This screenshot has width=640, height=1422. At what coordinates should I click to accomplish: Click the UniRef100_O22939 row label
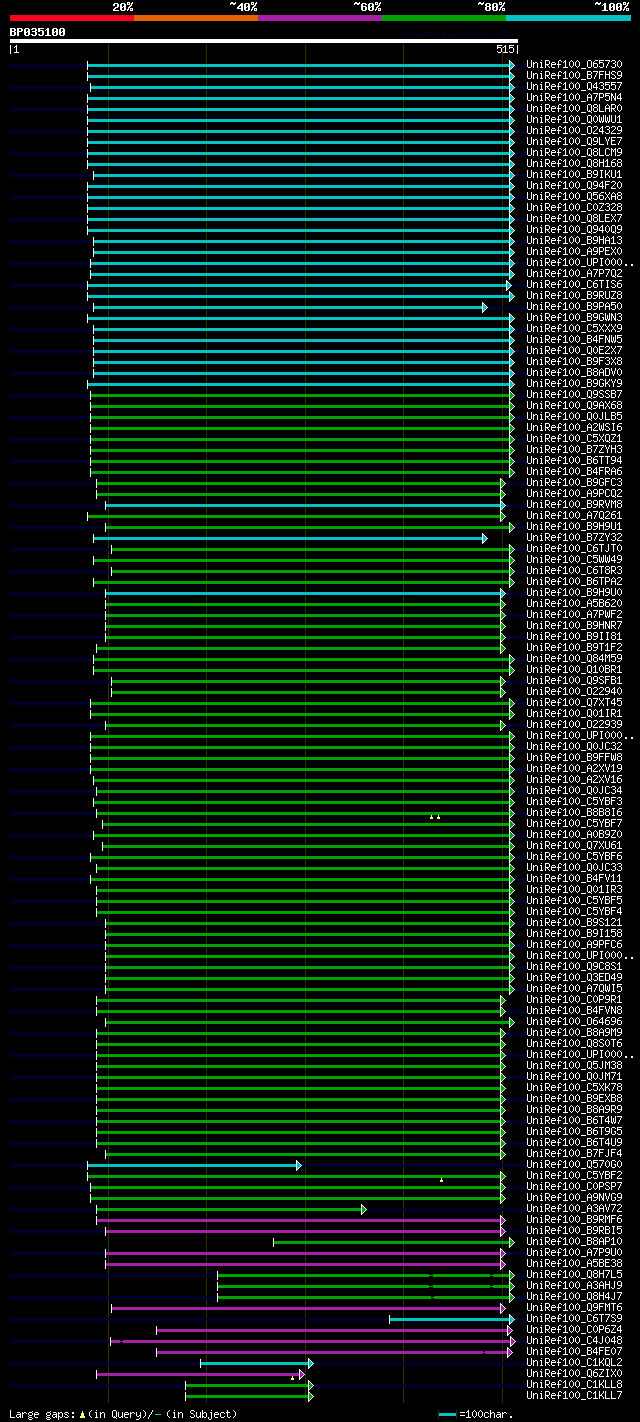point(574,725)
